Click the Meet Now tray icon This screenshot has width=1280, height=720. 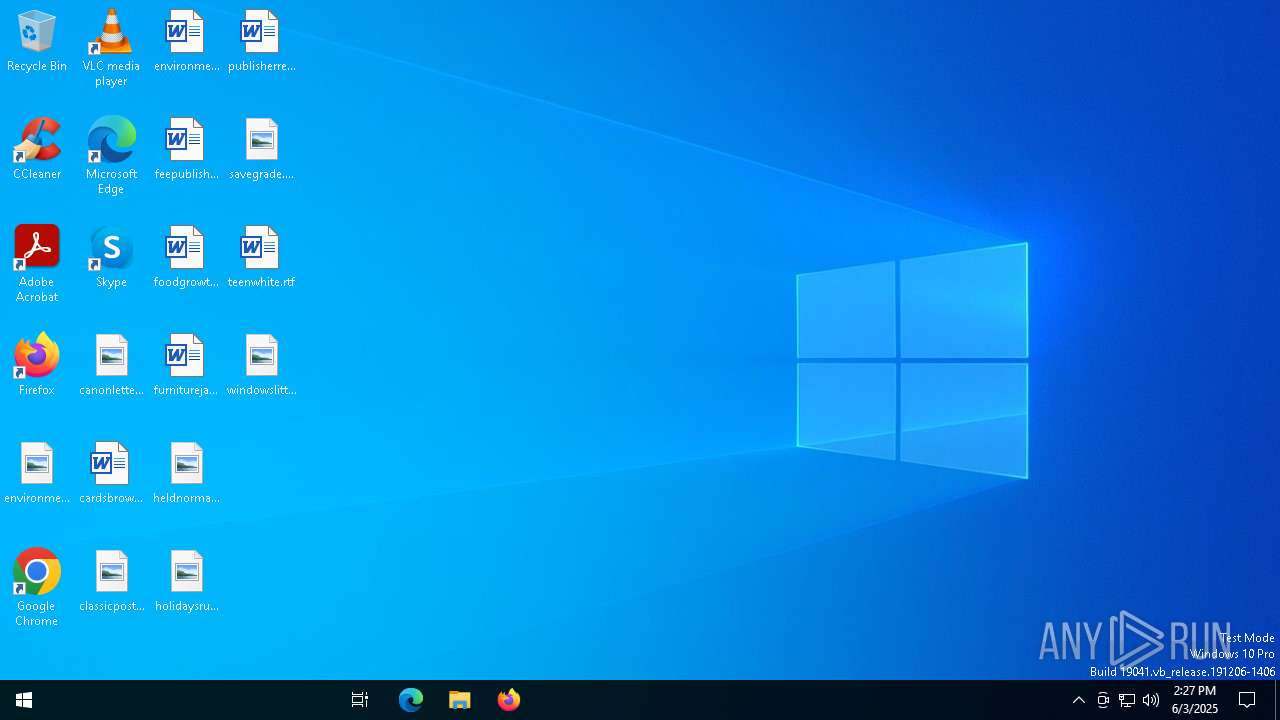click(x=1103, y=700)
